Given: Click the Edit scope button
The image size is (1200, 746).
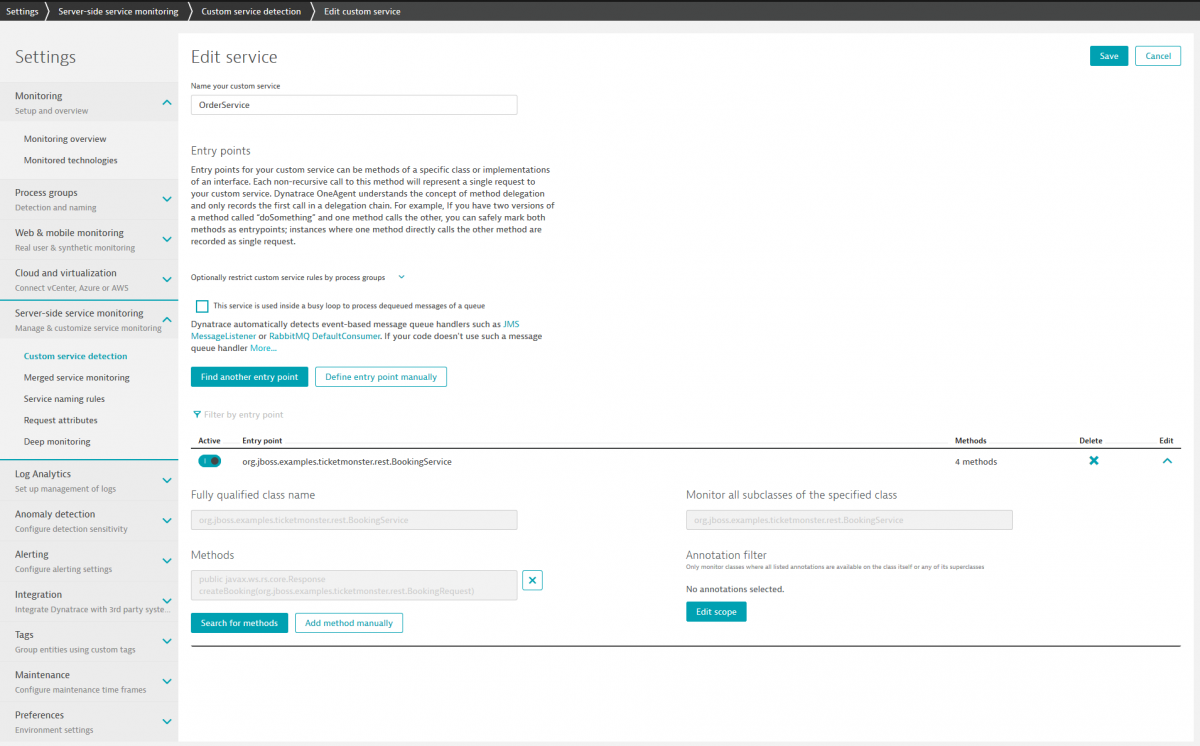Looking at the screenshot, I should click(716, 611).
